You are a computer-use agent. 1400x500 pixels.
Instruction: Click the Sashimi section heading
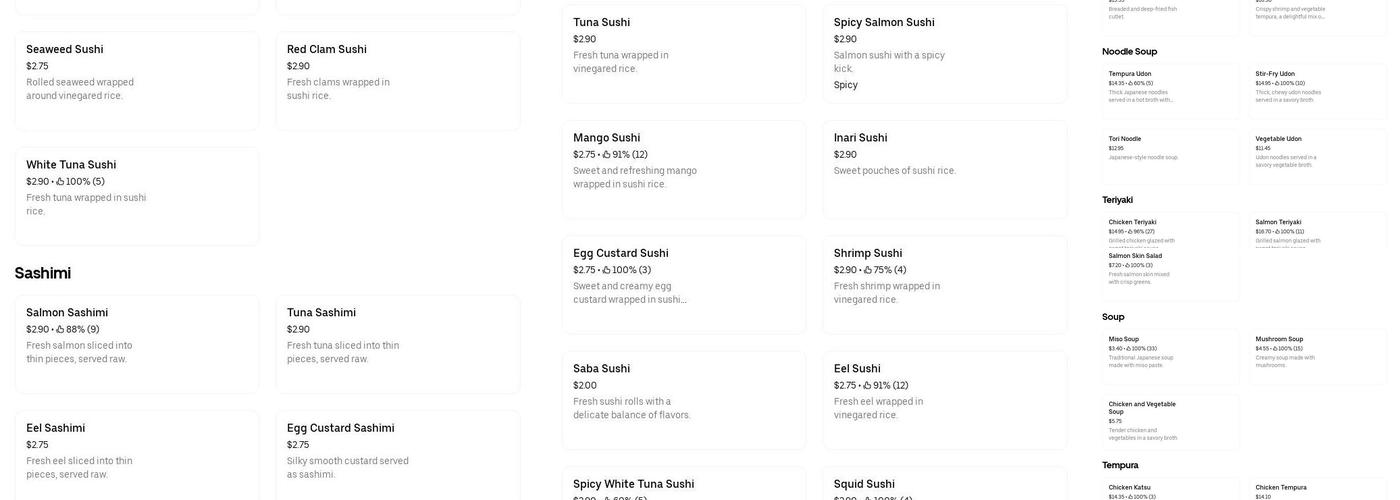(x=43, y=273)
